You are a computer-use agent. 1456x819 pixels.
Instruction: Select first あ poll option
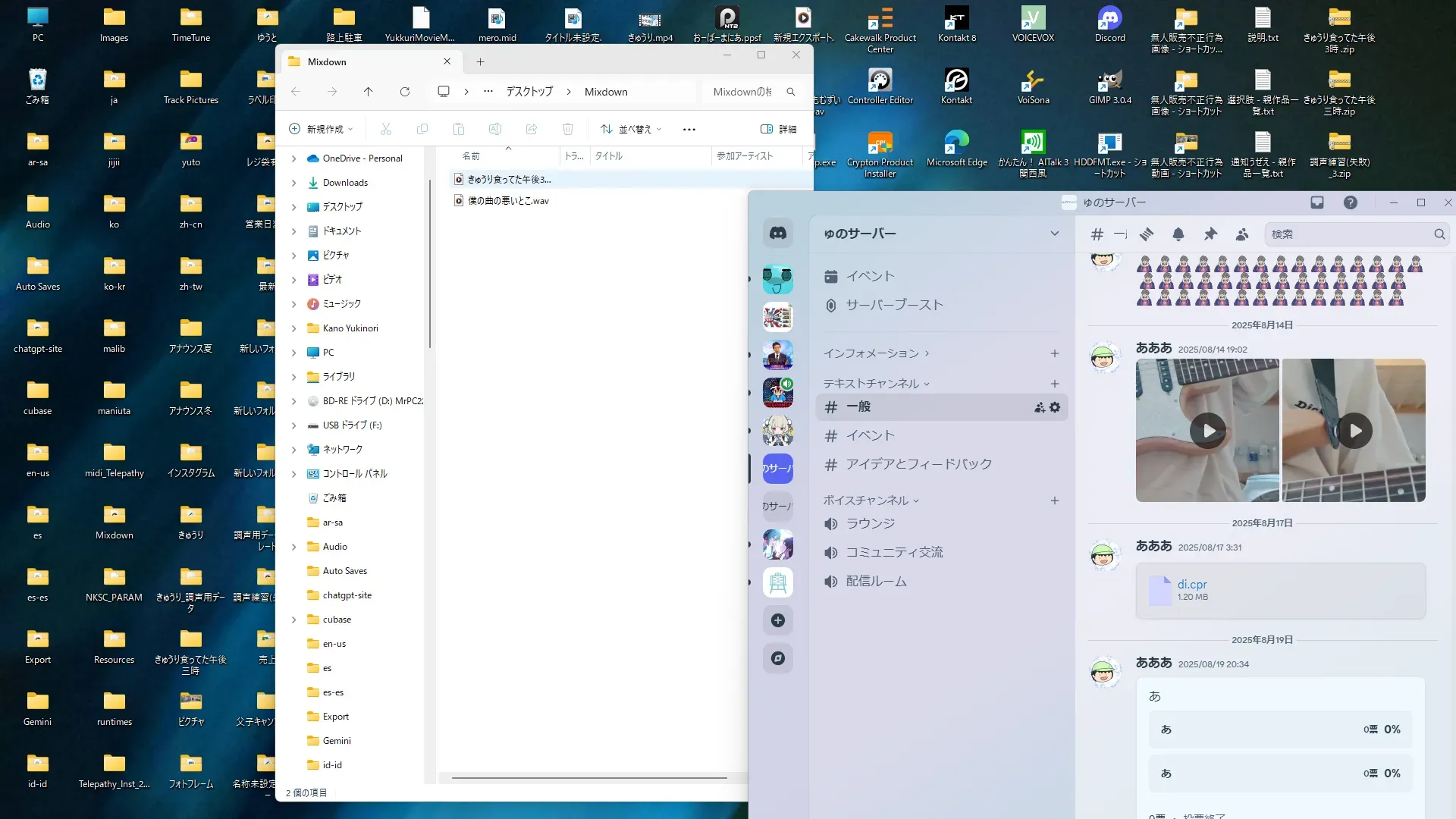point(1280,730)
